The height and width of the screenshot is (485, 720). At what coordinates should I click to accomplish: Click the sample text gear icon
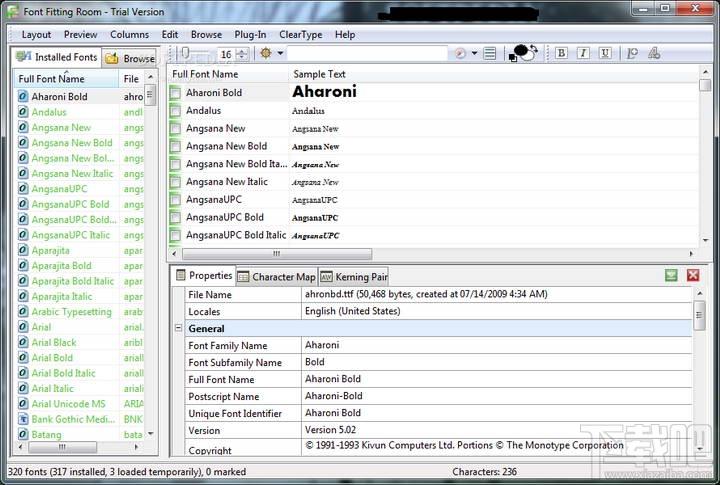click(266, 53)
